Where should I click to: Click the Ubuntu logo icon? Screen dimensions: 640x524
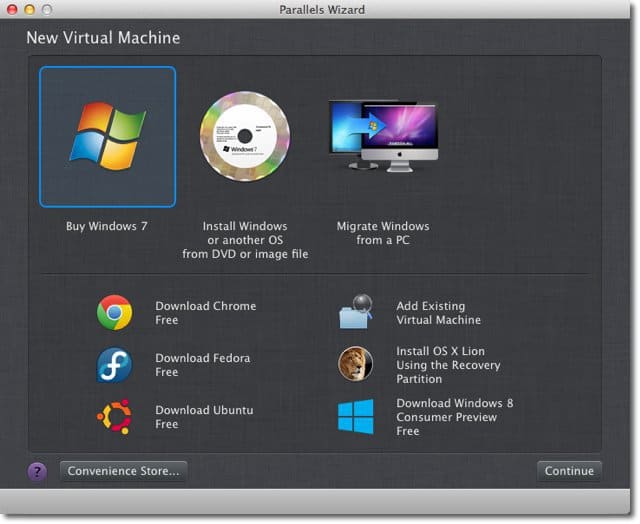pos(115,417)
